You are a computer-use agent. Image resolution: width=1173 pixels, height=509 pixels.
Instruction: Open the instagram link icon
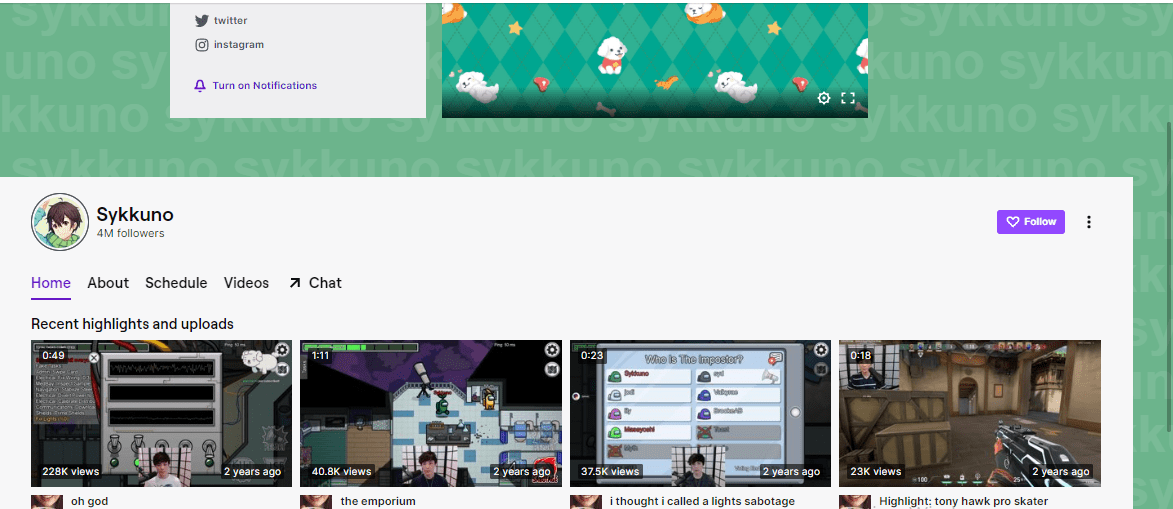(x=201, y=45)
